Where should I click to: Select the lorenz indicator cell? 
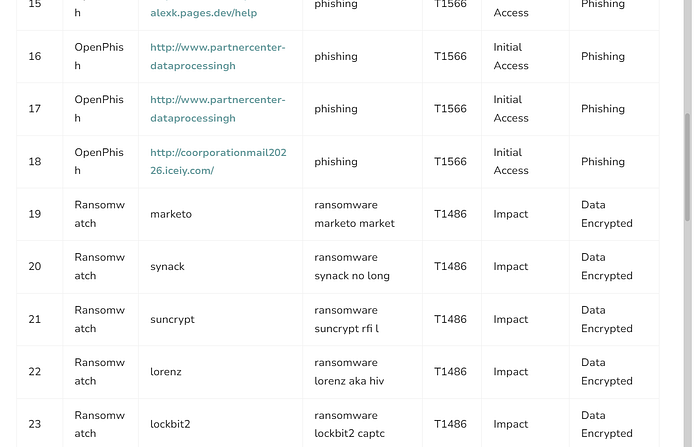(x=221, y=372)
